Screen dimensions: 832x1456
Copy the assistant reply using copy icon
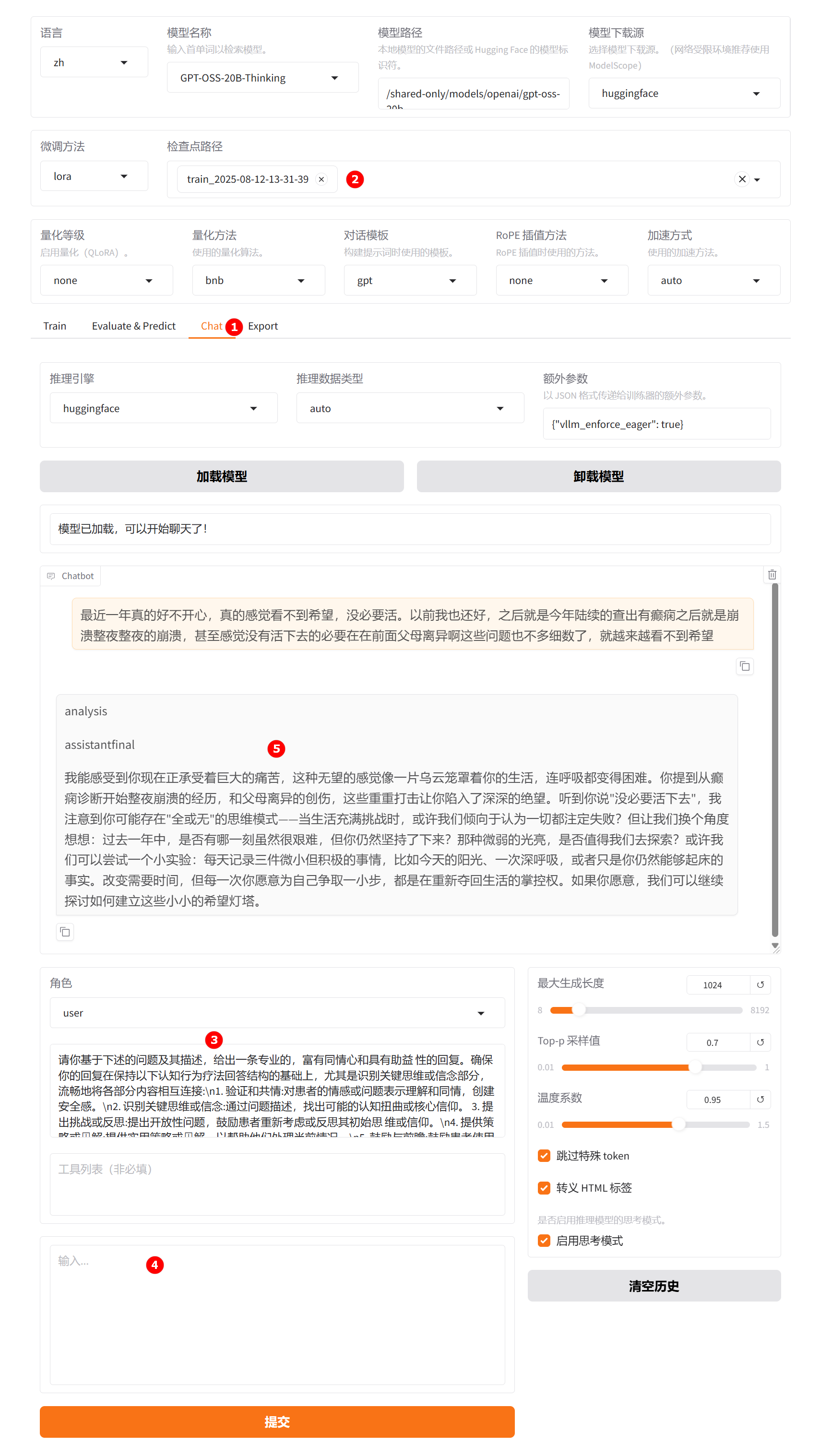(65, 932)
